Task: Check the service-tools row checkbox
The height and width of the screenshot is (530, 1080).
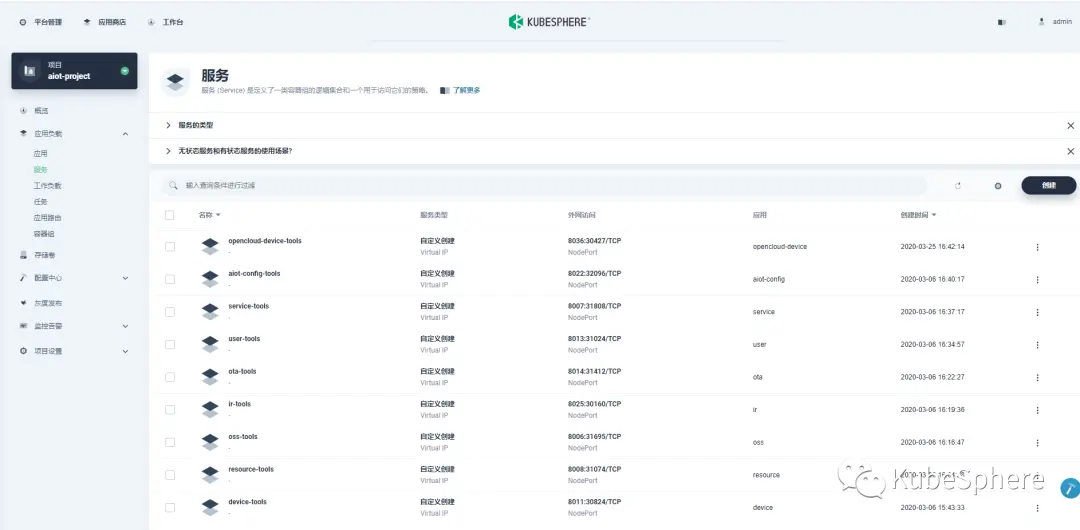Action: pos(169,312)
